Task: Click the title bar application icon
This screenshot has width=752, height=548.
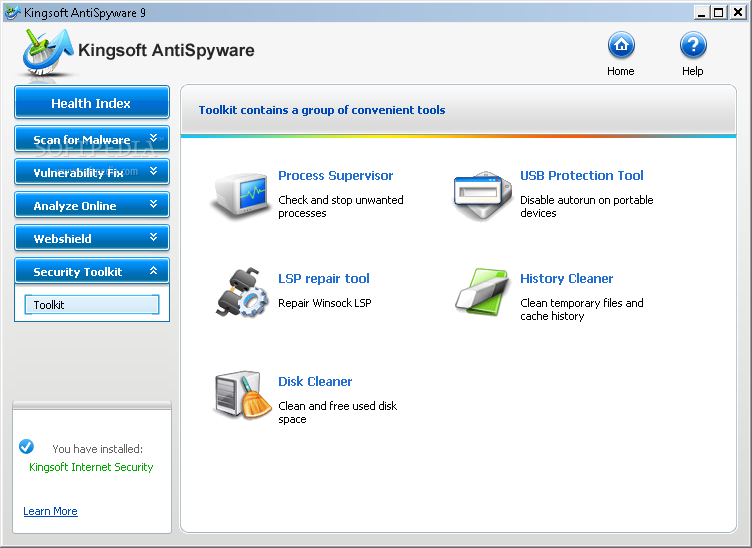Action: [12, 12]
